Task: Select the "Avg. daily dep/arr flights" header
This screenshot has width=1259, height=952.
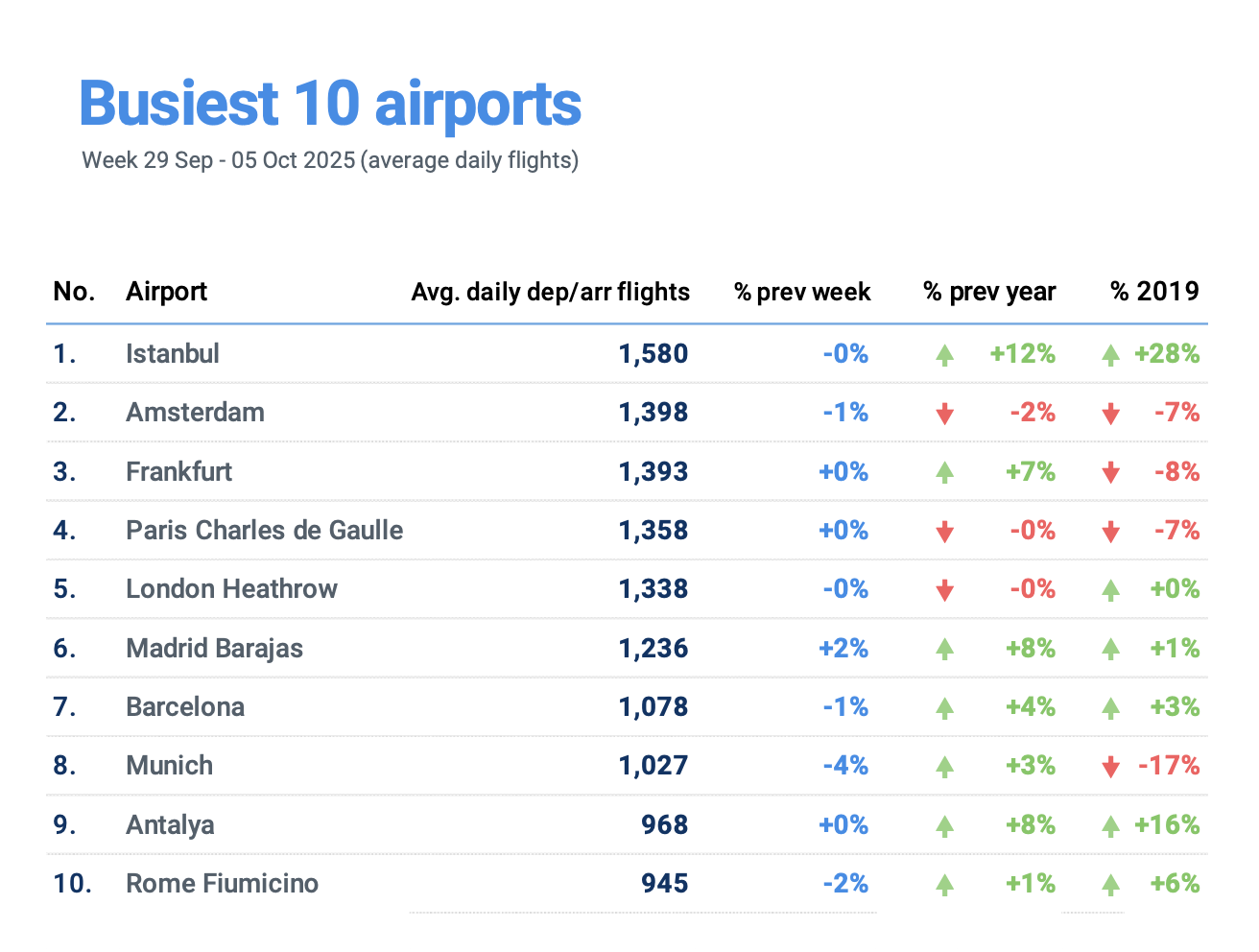Action: point(550,292)
